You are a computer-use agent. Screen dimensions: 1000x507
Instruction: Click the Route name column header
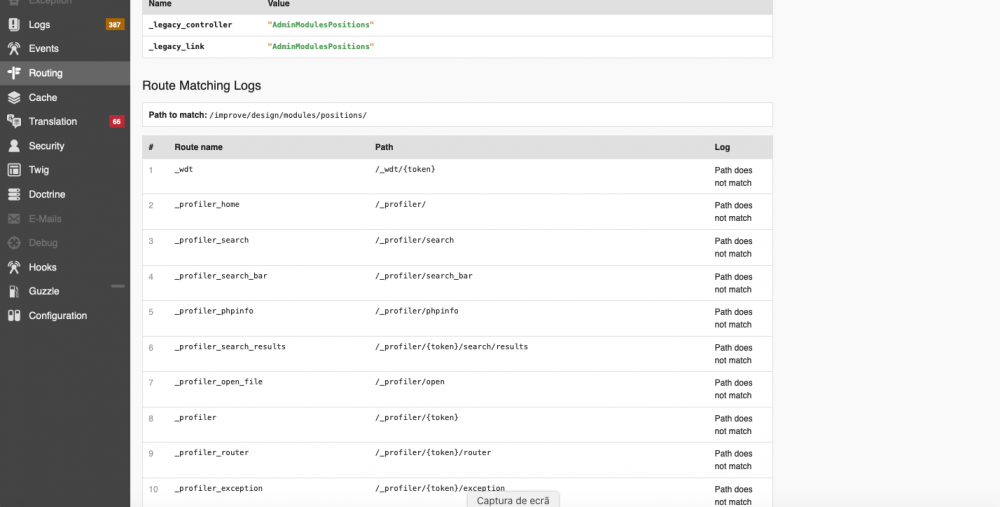tap(198, 147)
